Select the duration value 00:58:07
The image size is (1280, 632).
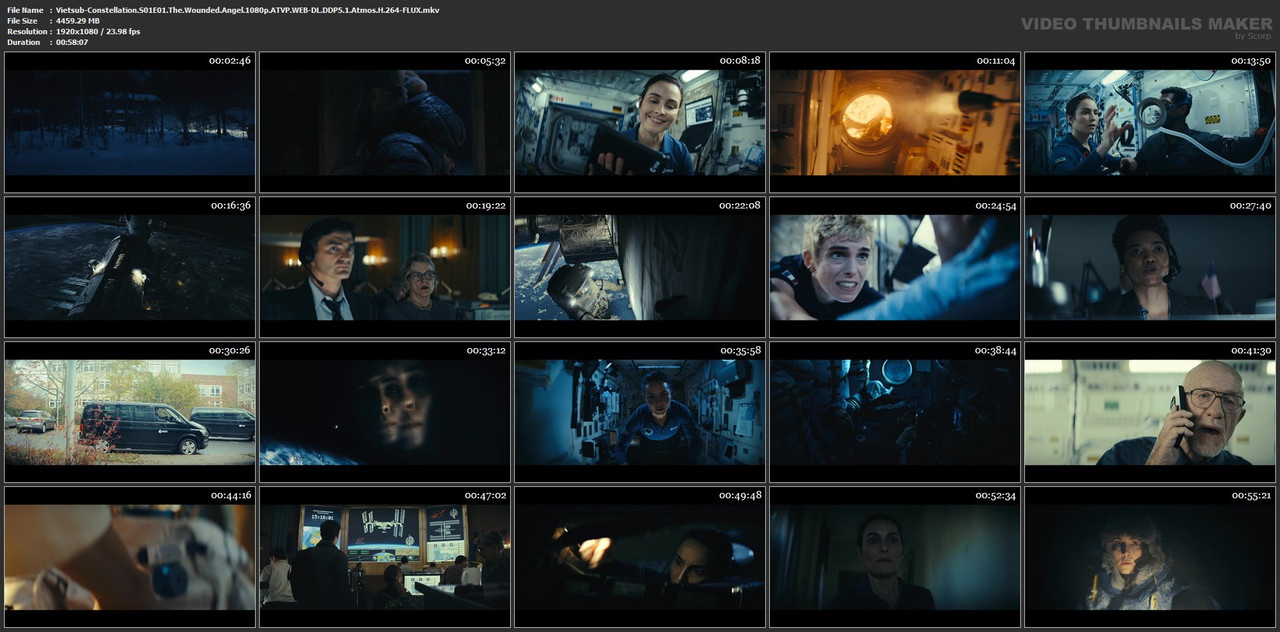[72, 42]
